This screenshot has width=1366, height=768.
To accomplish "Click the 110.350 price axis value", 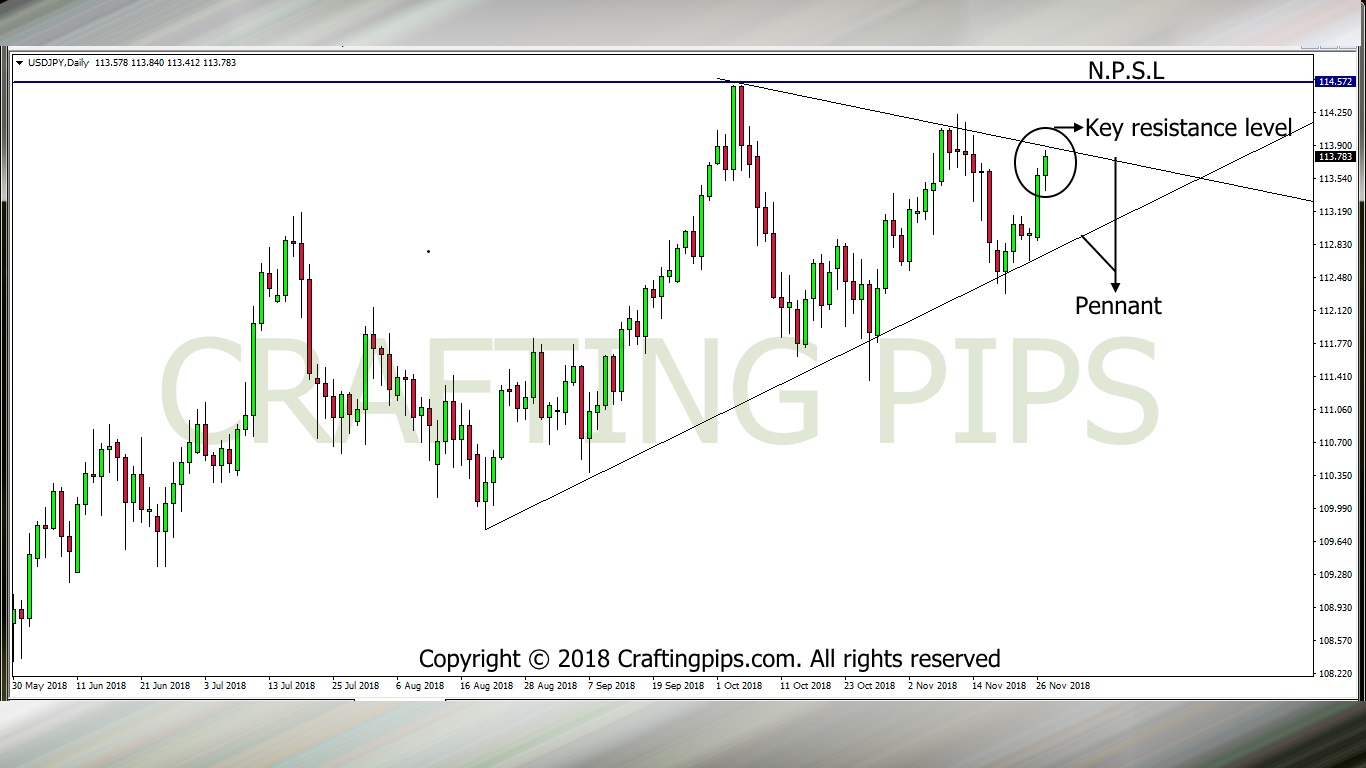I will (1335, 476).
